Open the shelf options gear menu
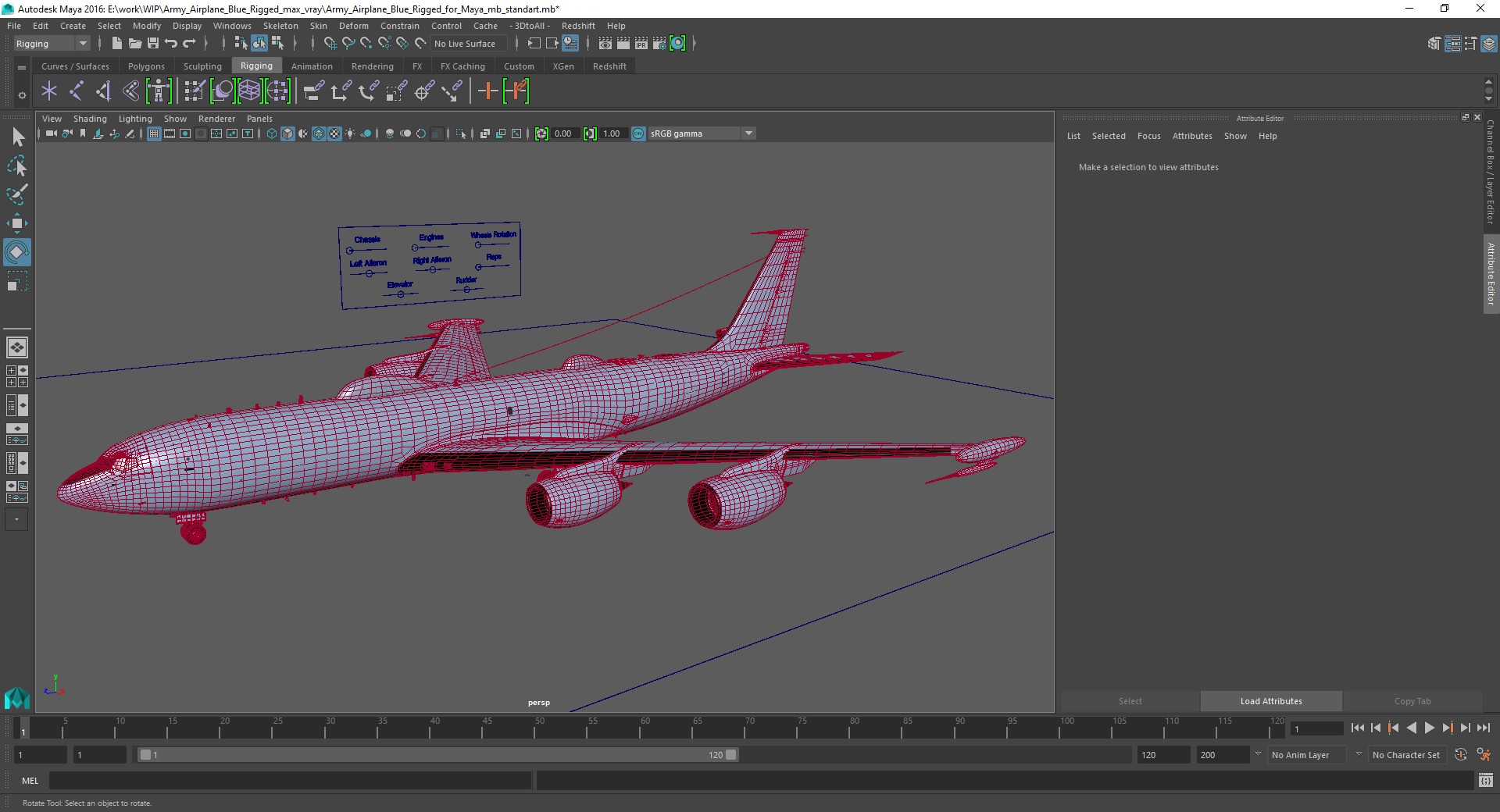 (x=22, y=95)
